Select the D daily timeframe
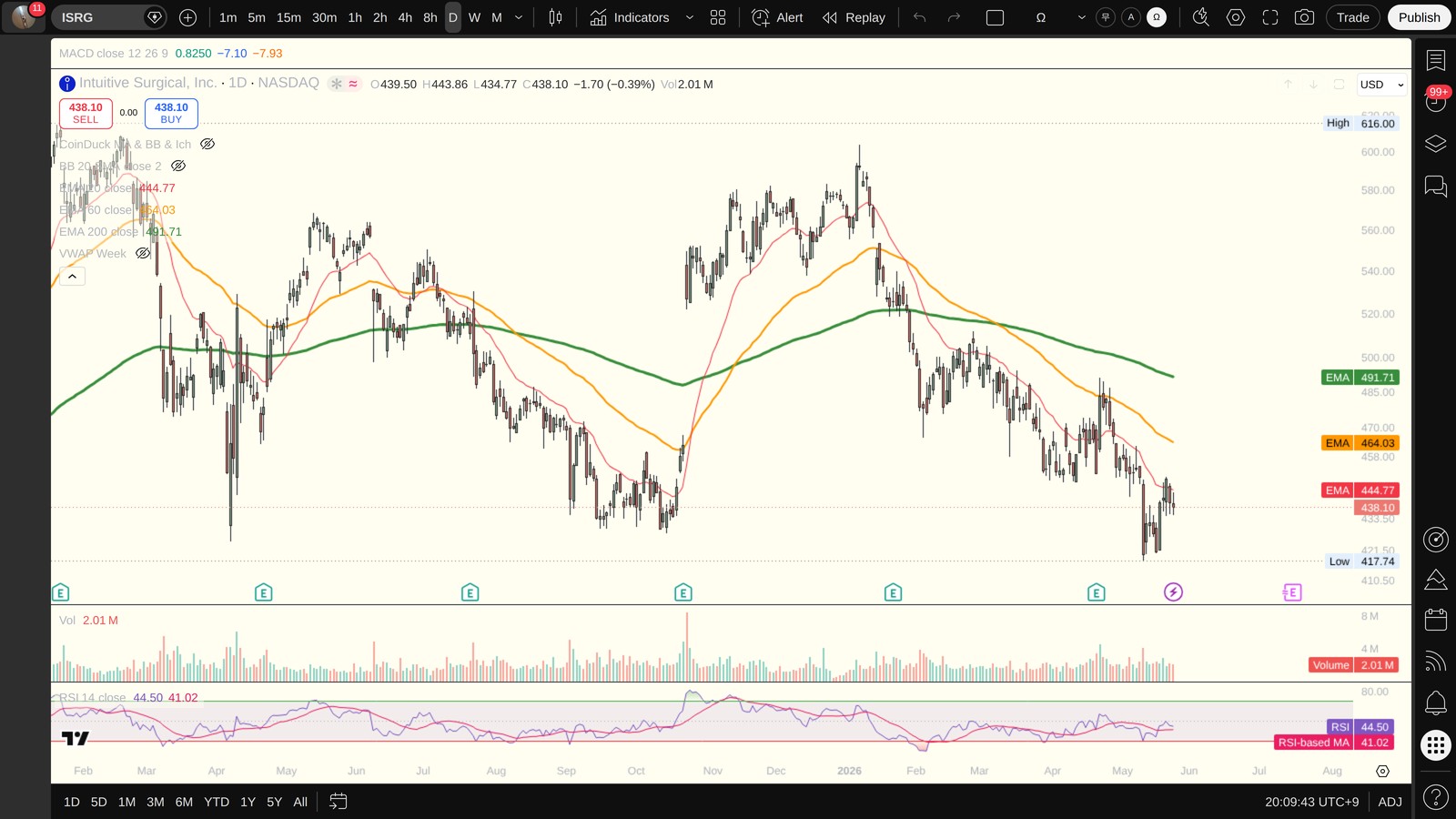 (453, 17)
